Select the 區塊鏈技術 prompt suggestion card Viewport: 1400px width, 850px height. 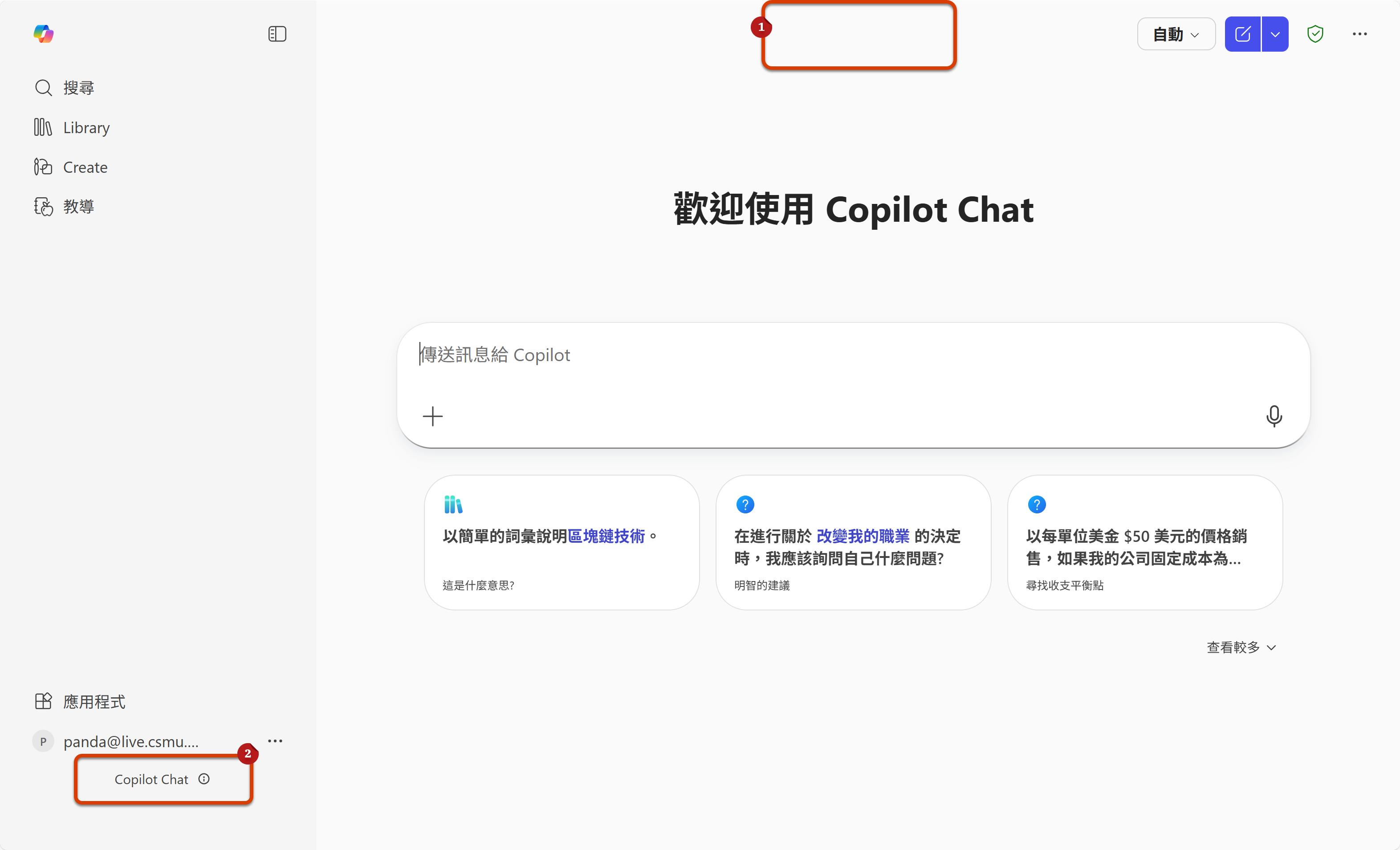tap(562, 543)
